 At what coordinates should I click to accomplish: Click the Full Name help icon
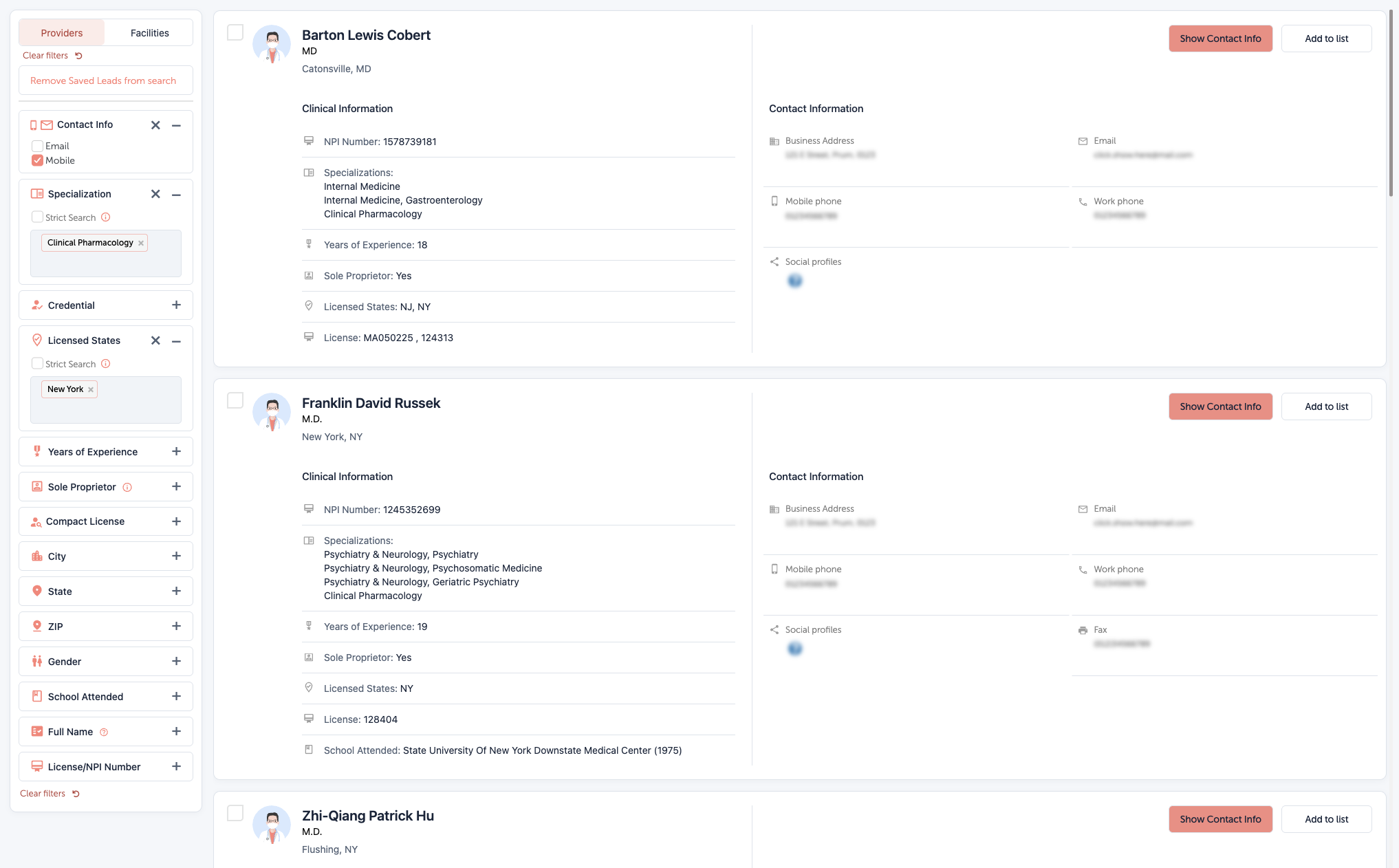(x=104, y=733)
